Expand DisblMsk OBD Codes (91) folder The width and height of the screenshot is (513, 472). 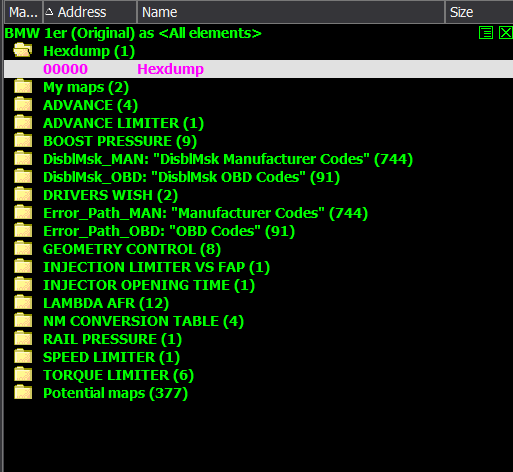191,177
